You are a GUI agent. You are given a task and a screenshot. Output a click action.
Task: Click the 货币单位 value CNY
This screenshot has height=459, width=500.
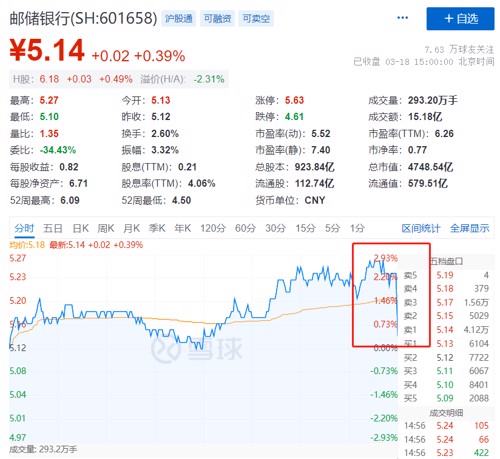tap(315, 201)
